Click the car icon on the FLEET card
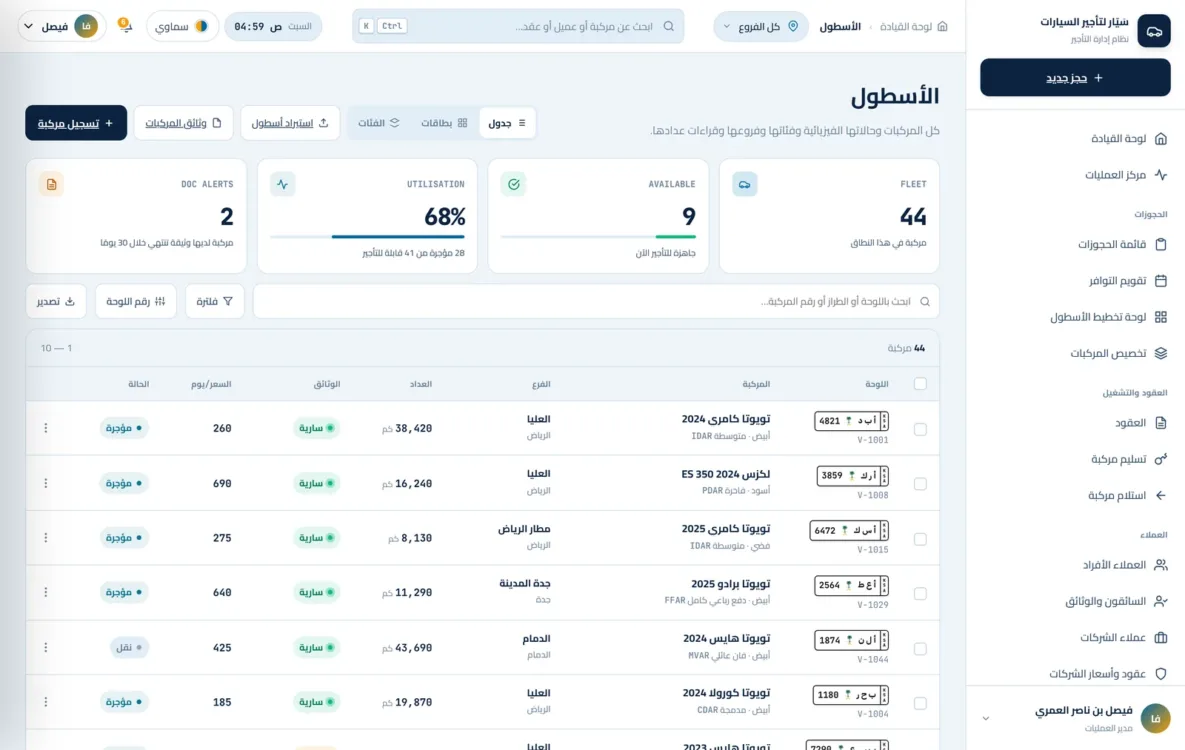 point(744,184)
